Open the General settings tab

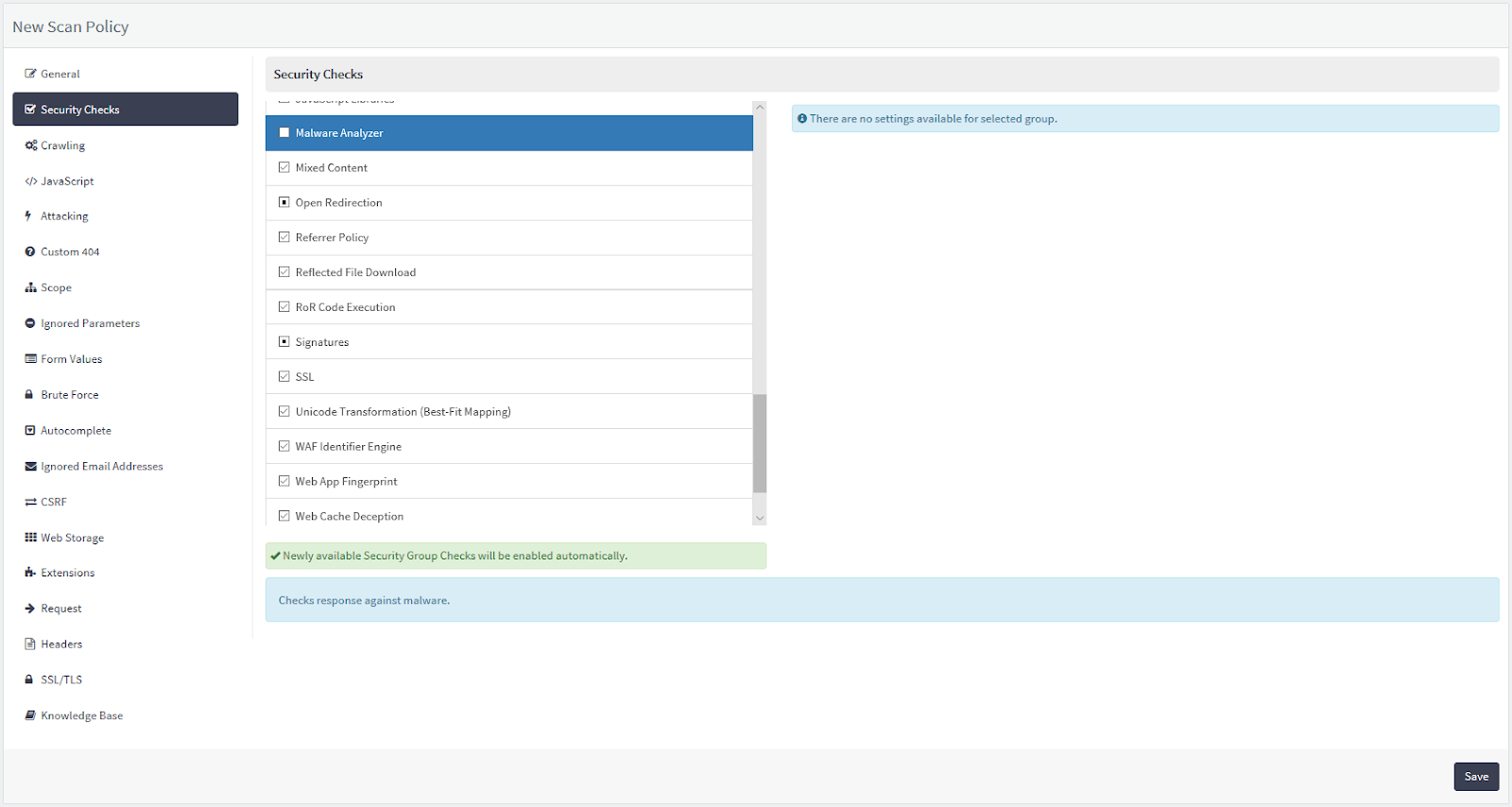60,74
